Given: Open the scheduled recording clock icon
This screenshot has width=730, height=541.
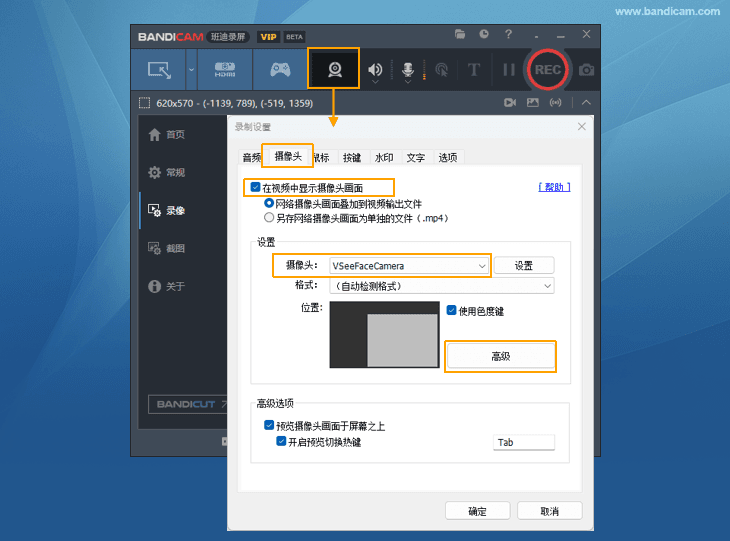Looking at the screenshot, I should point(484,34).
